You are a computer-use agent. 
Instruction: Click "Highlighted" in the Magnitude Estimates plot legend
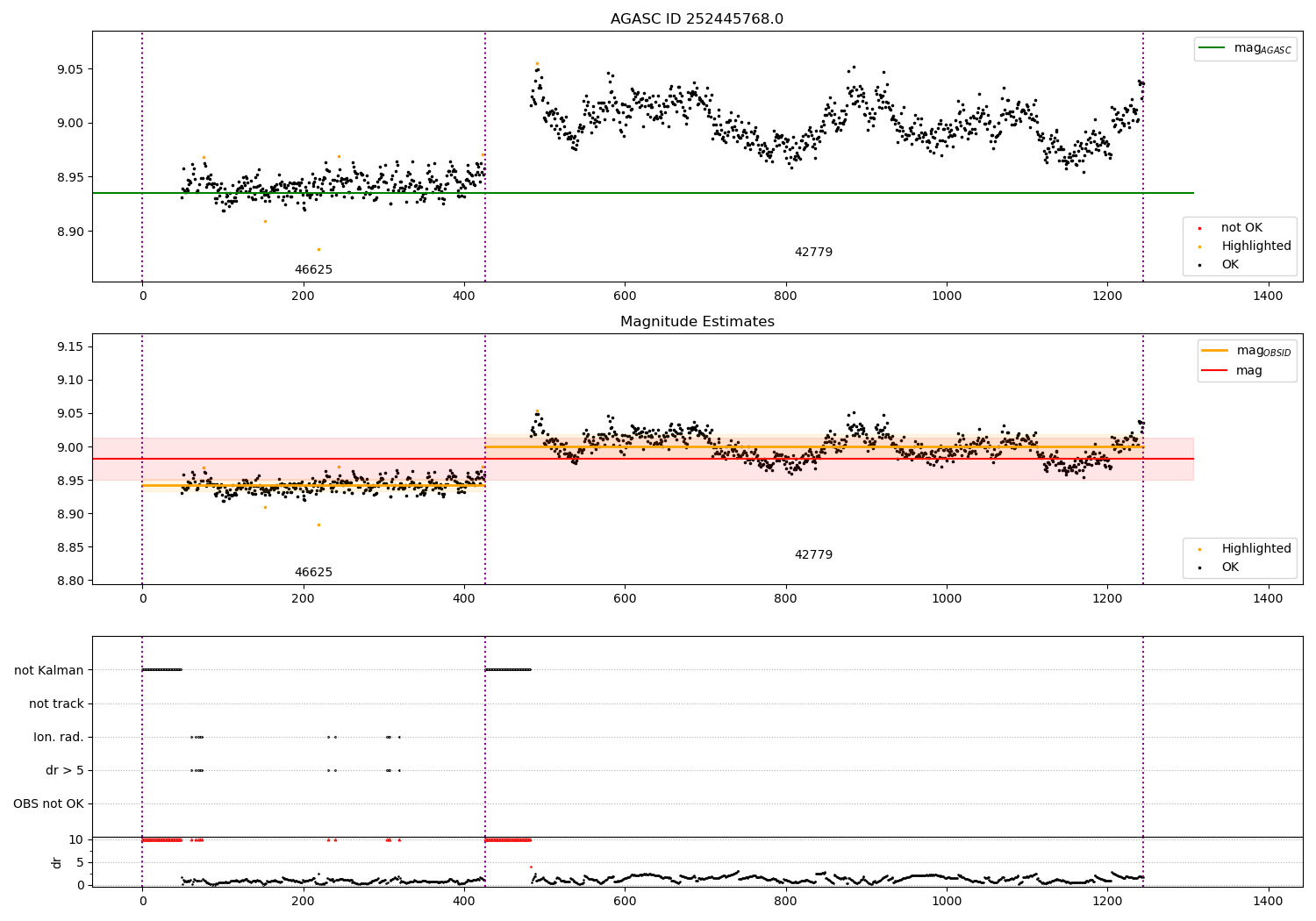(1256, 548)
